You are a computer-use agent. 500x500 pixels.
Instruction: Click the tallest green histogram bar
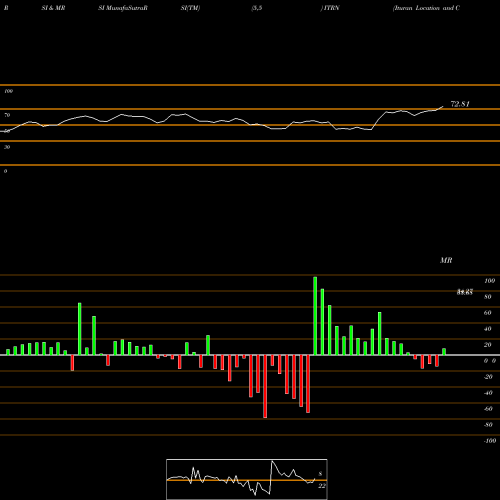click(x=315, y=316)
